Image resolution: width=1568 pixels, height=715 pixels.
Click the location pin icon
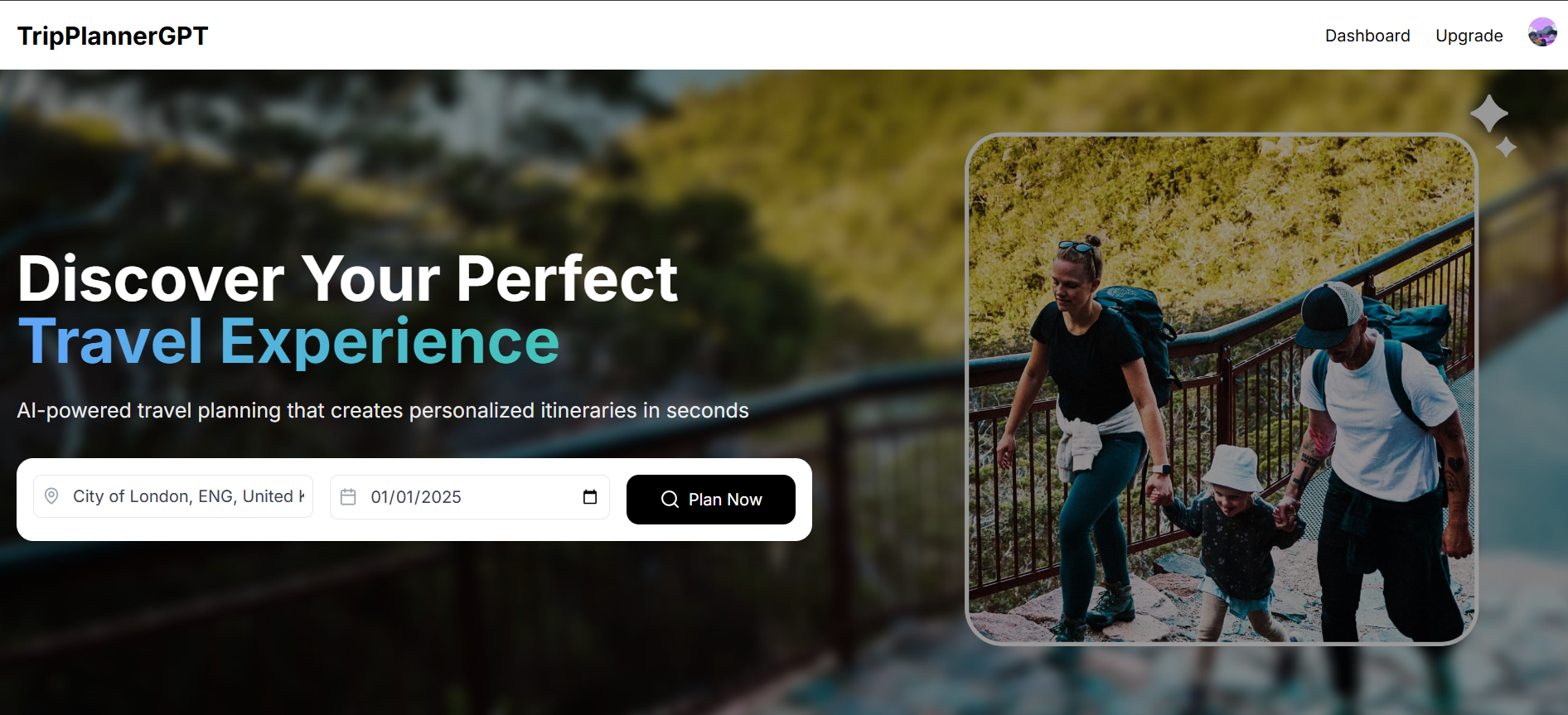51,496
